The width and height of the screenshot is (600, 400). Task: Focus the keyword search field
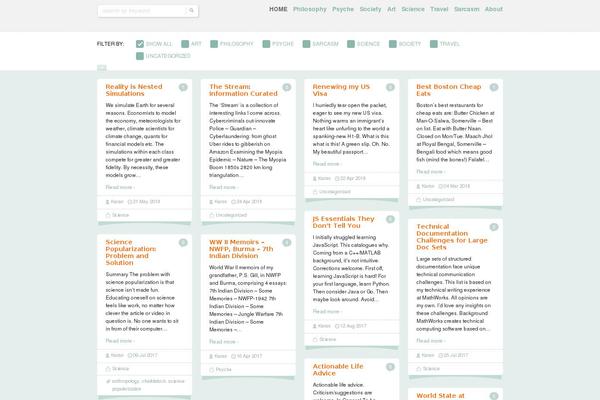click(x=142, y=11)
